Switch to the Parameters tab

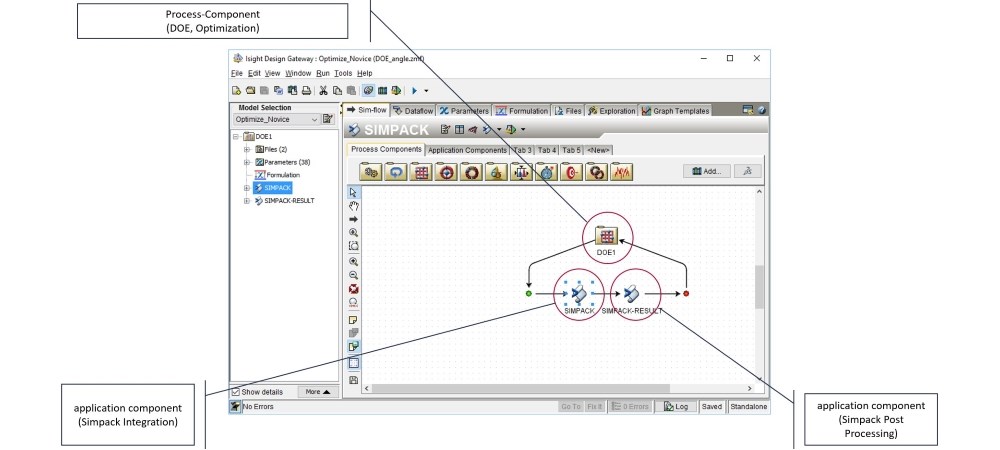click(x=464, y=110)
